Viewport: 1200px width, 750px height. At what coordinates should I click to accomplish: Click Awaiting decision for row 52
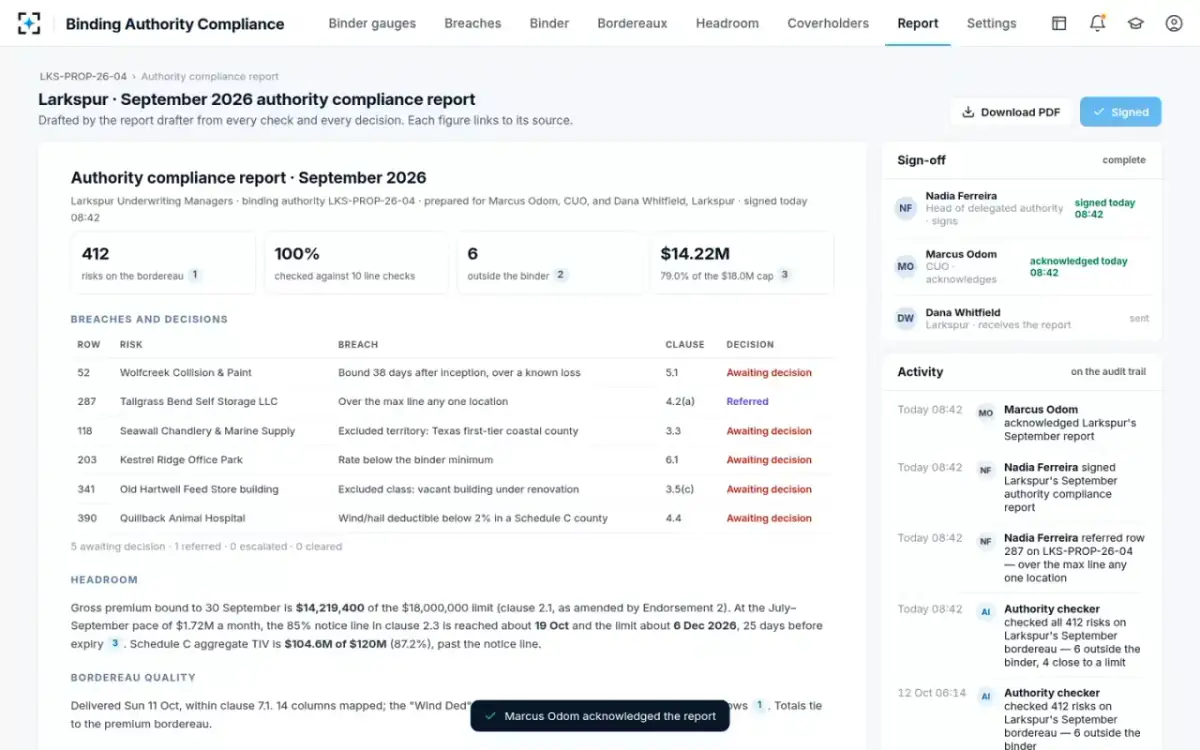point(769,373)
